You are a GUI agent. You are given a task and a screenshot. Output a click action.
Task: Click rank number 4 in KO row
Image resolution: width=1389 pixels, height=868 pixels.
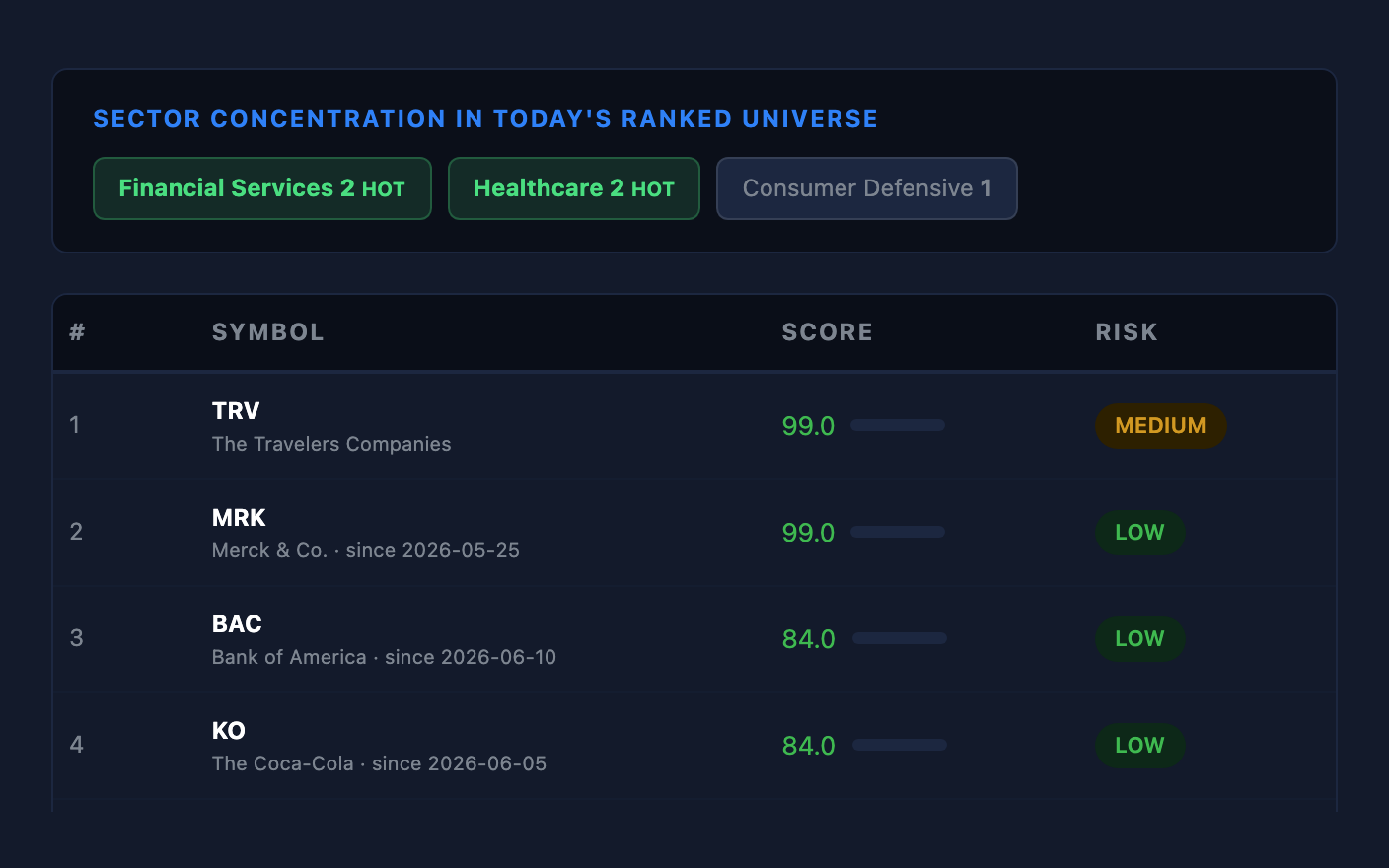[x=76, y=745]
